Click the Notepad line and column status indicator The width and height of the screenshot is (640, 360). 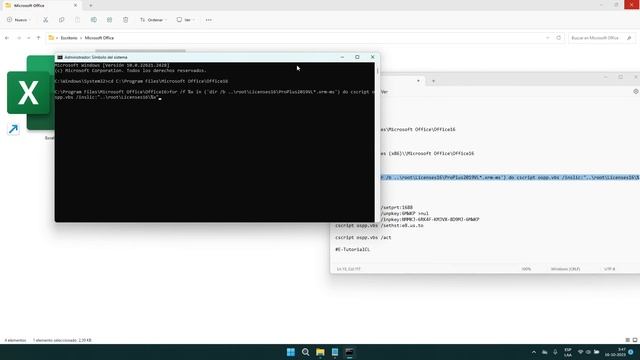pyautogui.click(x=349, y=269)
